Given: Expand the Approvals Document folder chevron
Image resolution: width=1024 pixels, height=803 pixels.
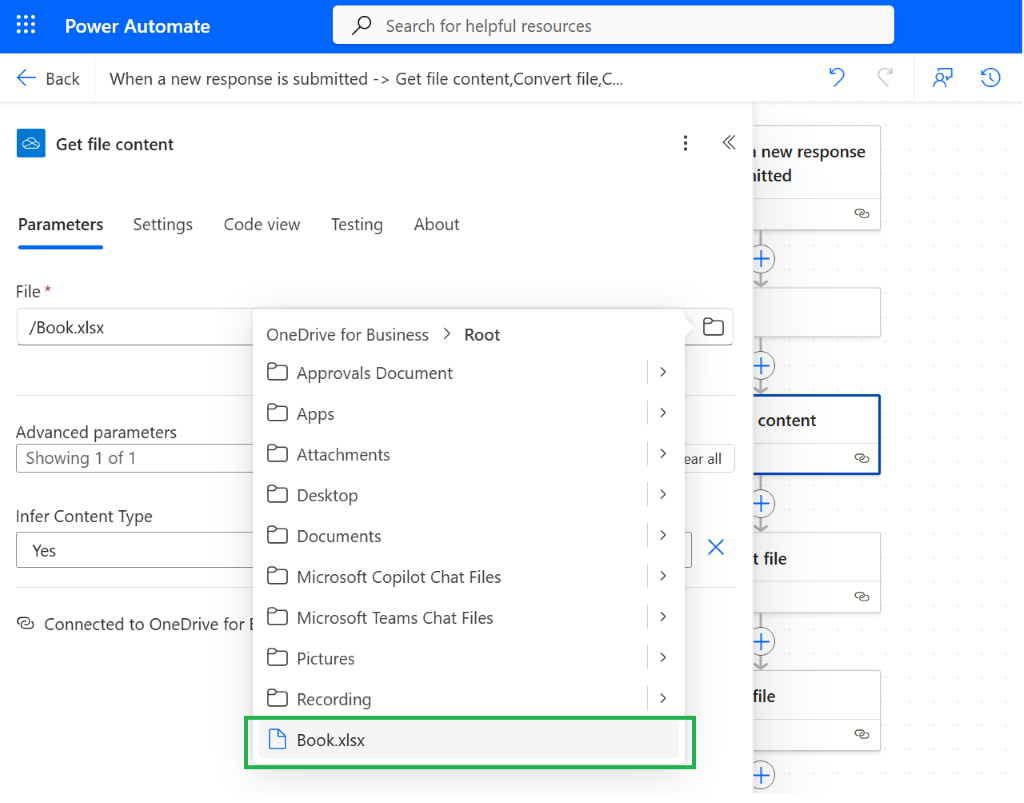Looking at the screenshot, I should point(663,372).
